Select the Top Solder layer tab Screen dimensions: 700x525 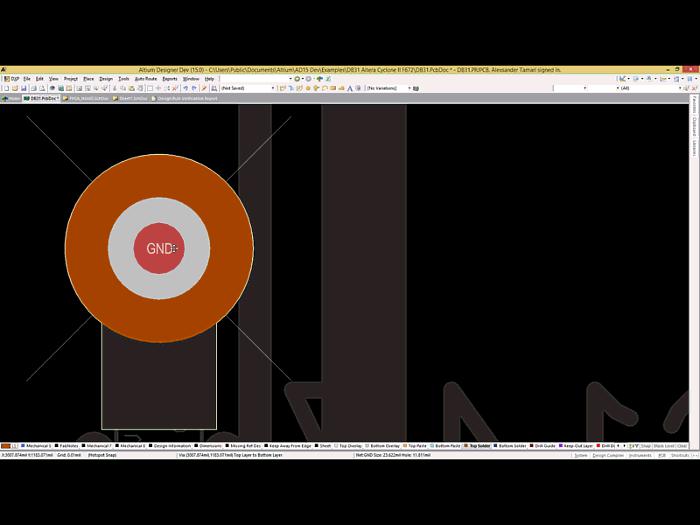point(477,446)
